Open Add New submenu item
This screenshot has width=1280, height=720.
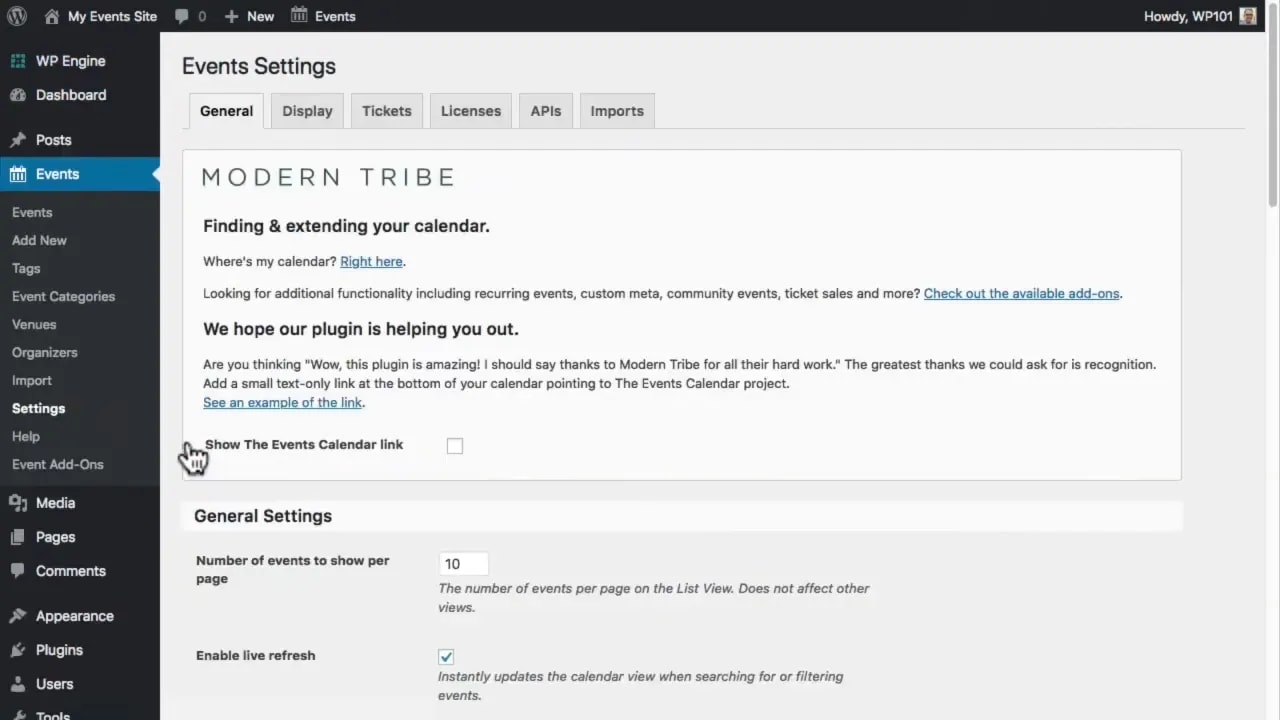pyautogui.click(x=39, y=240)
